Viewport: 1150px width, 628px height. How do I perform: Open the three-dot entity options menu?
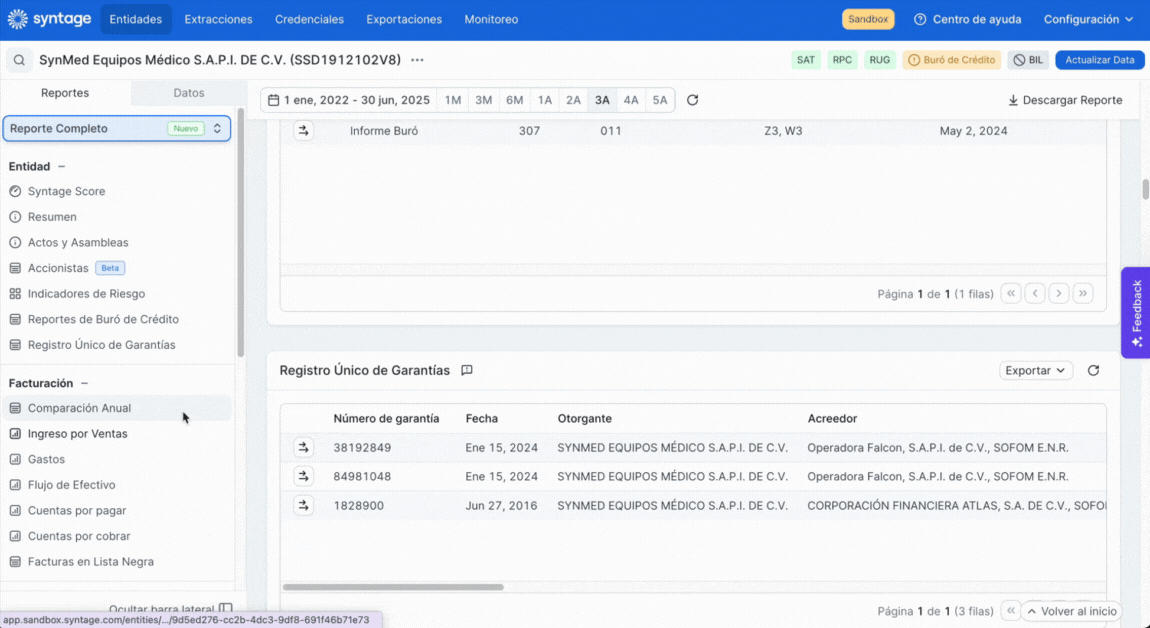(417, 60)
